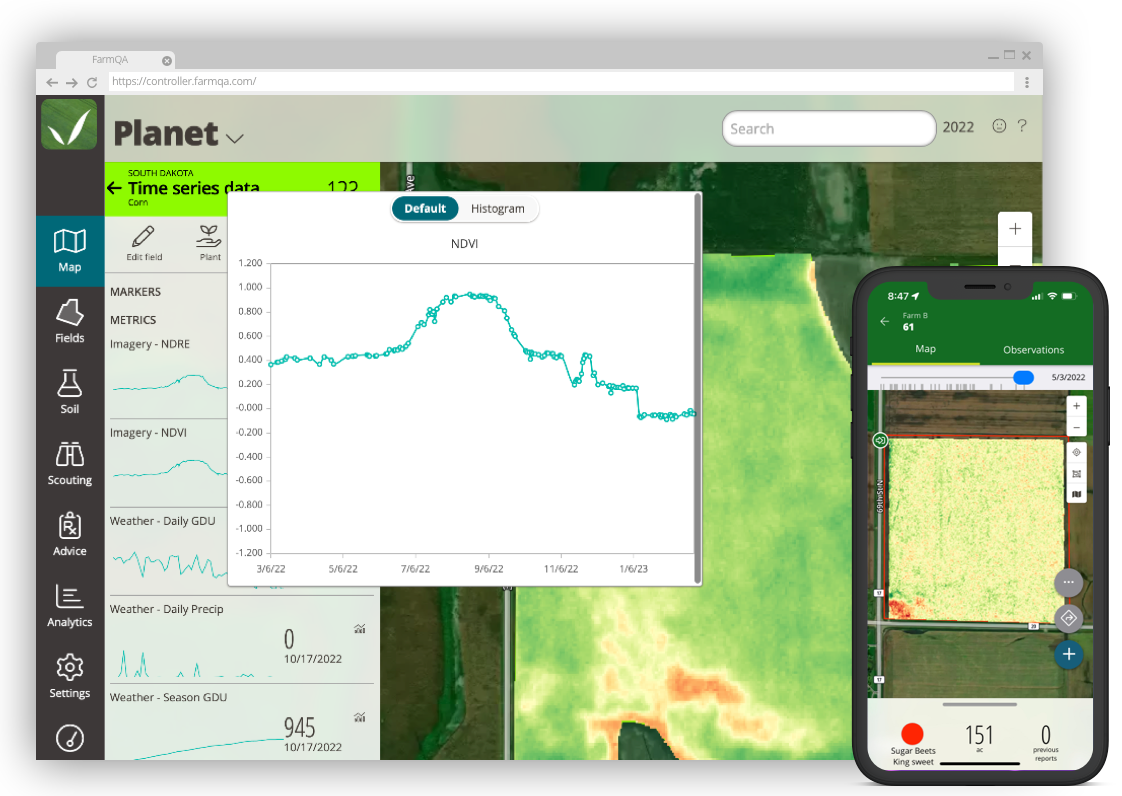Image resolution: width=1122 pixels, height=796 pixels.
Task: Open the Weather - Season GDU metric
Action: click(x=168, y=697)
